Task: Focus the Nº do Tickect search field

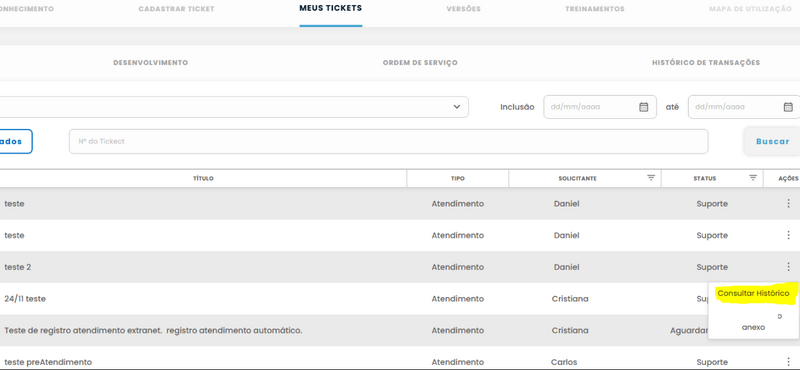Action: click(x=388, y=141)
